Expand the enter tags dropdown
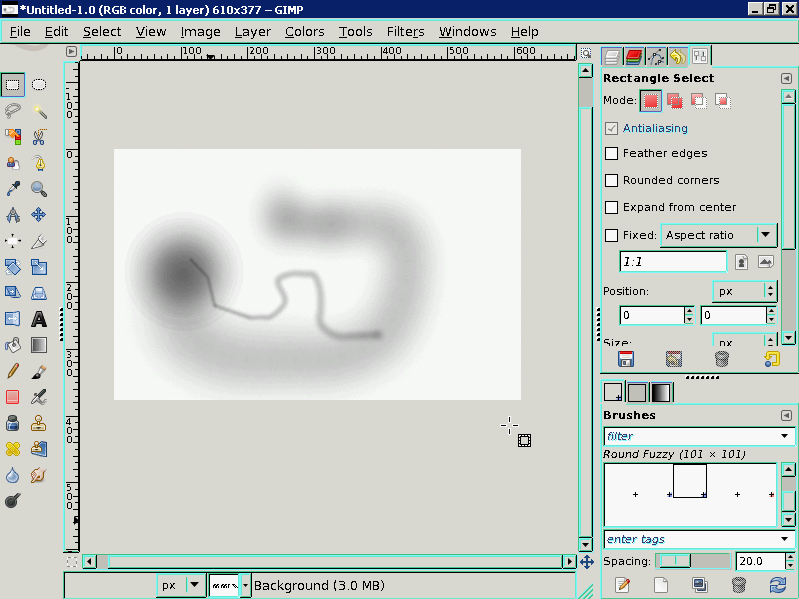Image resolution: width=799 pixels, height=599 pixels. tap(785, 540)
